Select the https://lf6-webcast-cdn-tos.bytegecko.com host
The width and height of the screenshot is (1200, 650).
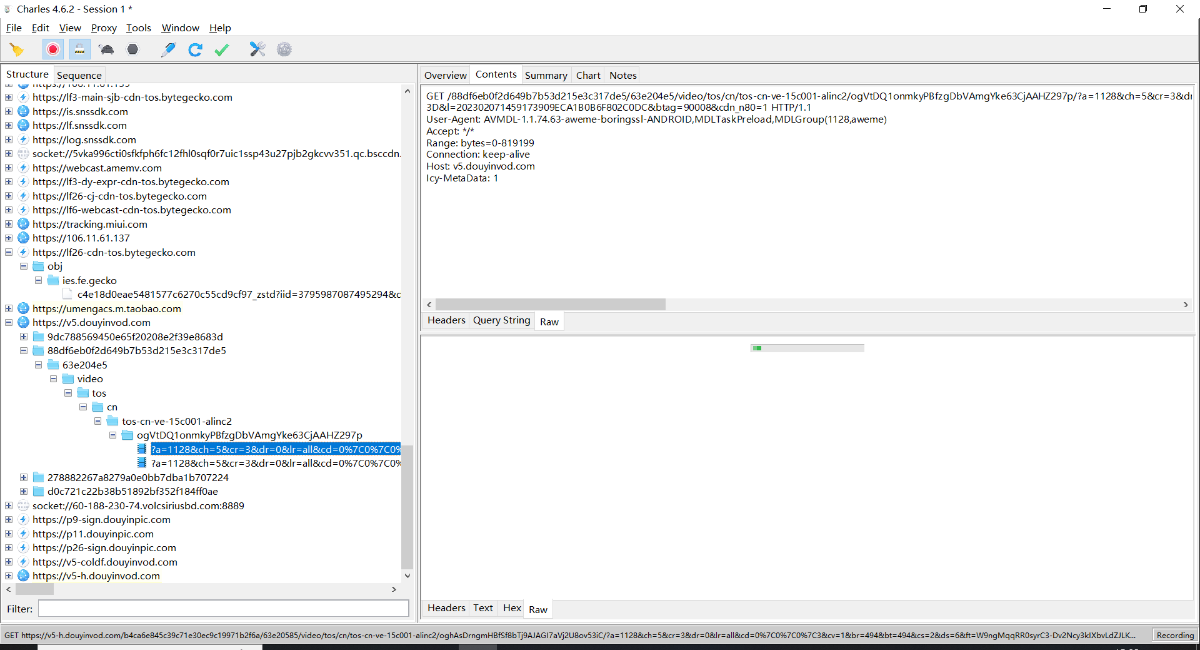pos(131,210)
